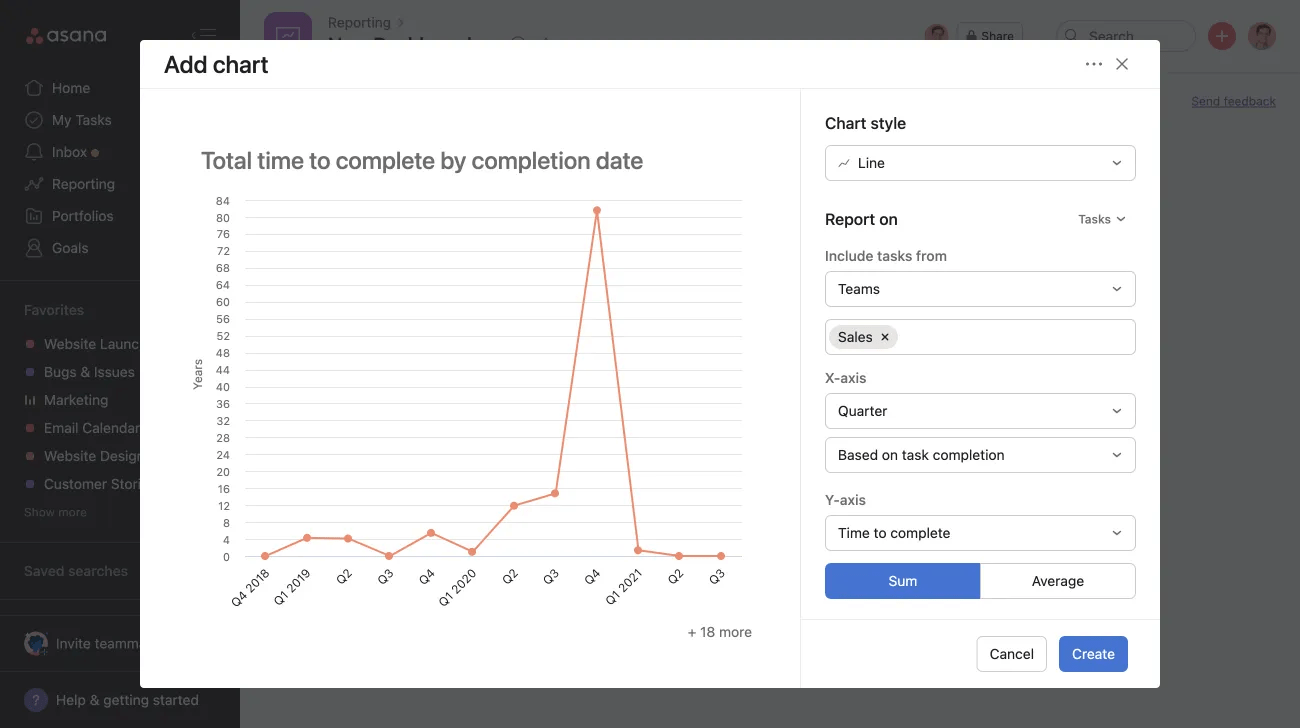The height and width of the screenshot is (728, 1300).
Task: Click the Home icon in sidebar
Action: point(34,88)
